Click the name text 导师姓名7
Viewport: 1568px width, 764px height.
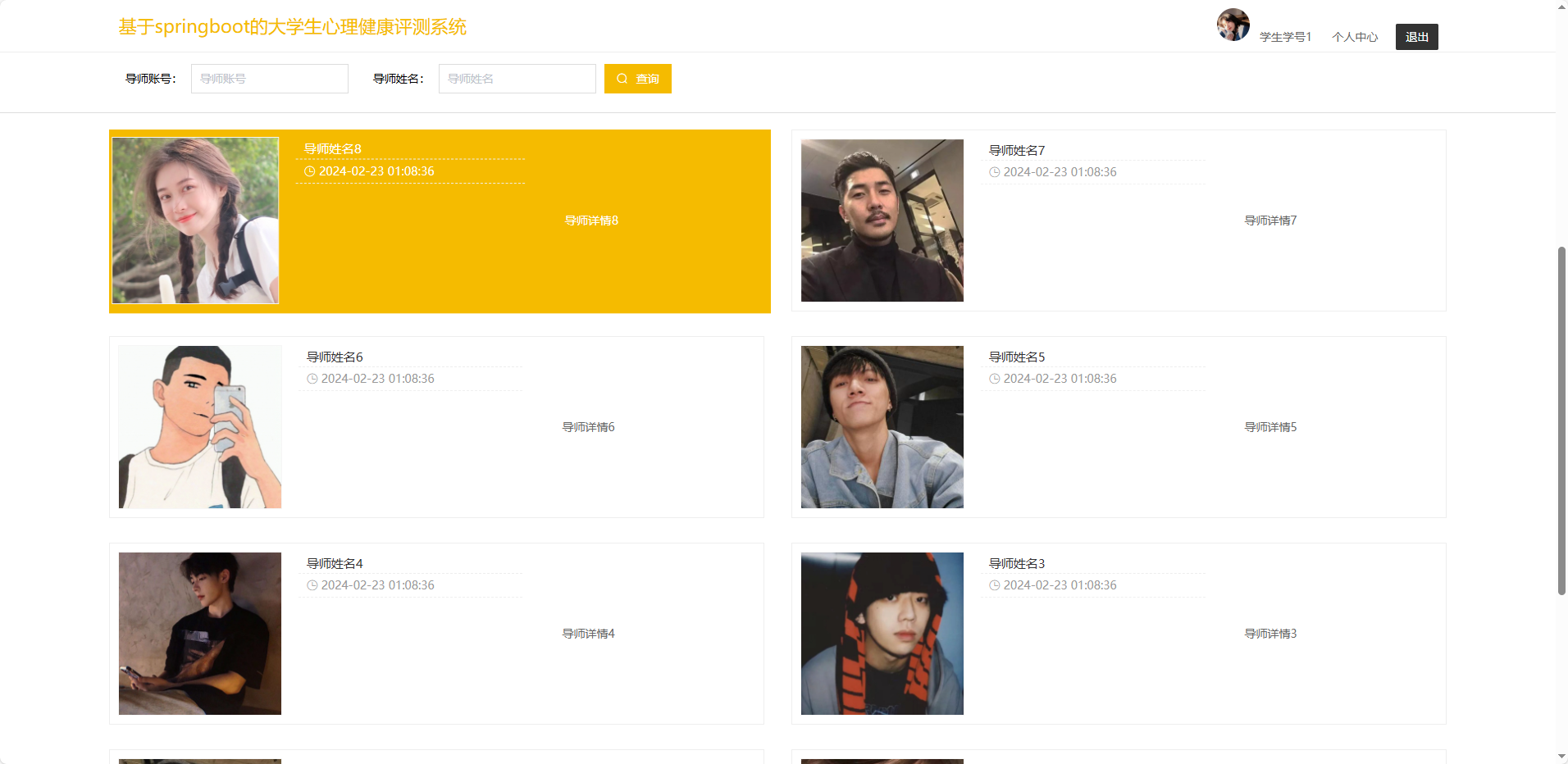click(1017, 150)
